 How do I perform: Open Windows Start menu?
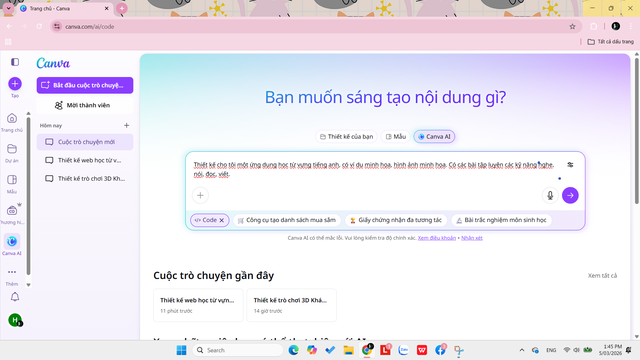point(181,350)
